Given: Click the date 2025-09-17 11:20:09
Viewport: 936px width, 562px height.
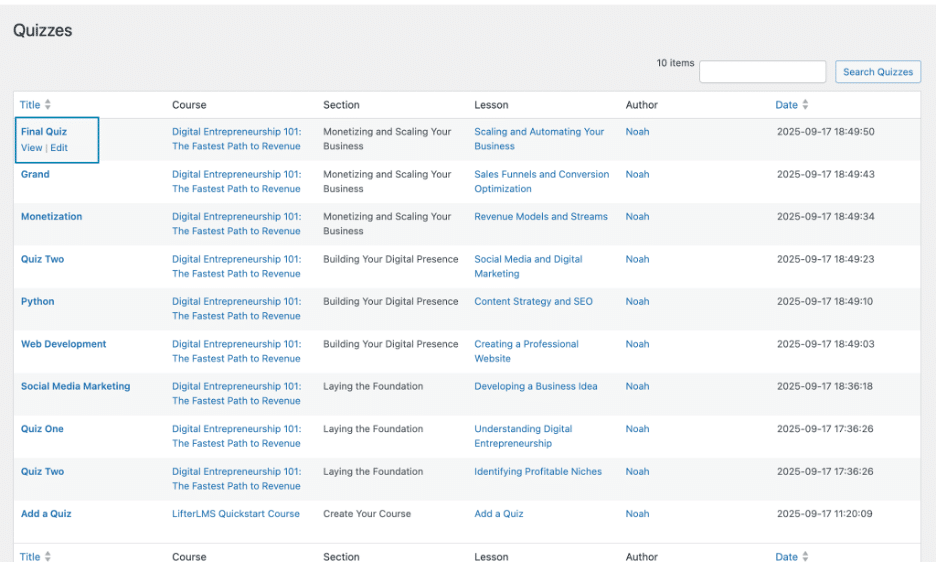Looking at the screenshot, I should [824, 514].
